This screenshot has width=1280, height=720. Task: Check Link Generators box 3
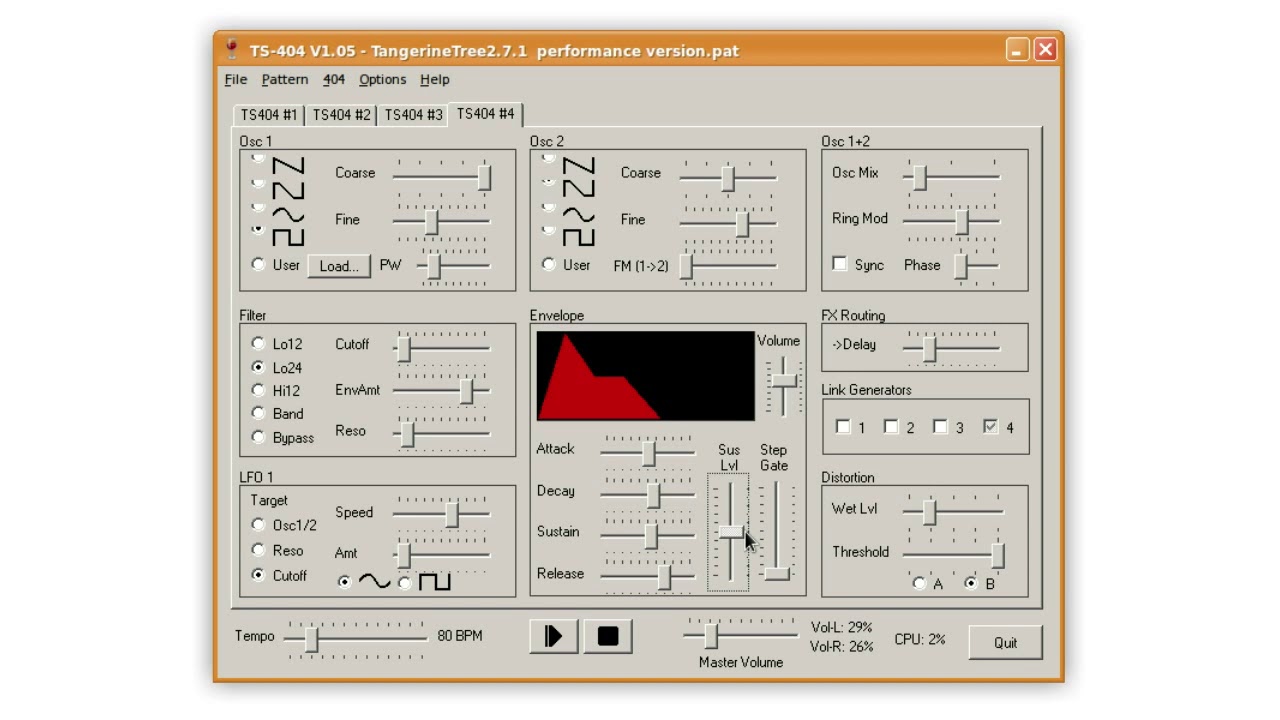pos(940,427)
